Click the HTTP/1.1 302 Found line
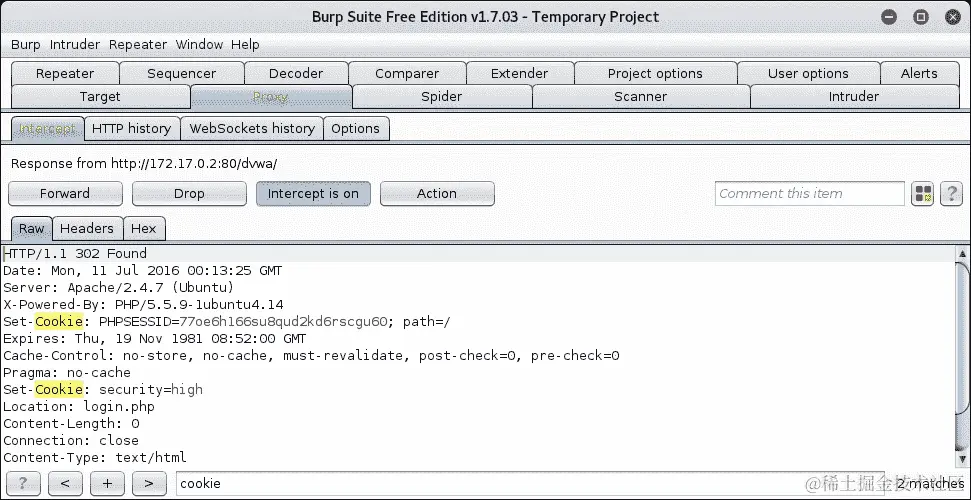 (x=75, y=253)
